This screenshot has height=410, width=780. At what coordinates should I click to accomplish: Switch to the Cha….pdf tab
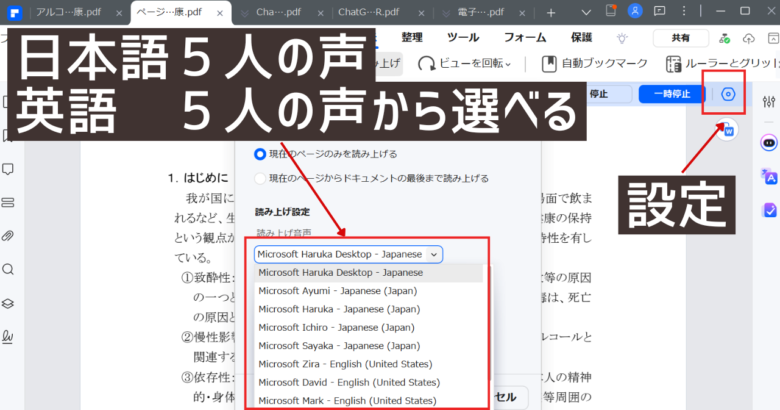coord(279,12)
